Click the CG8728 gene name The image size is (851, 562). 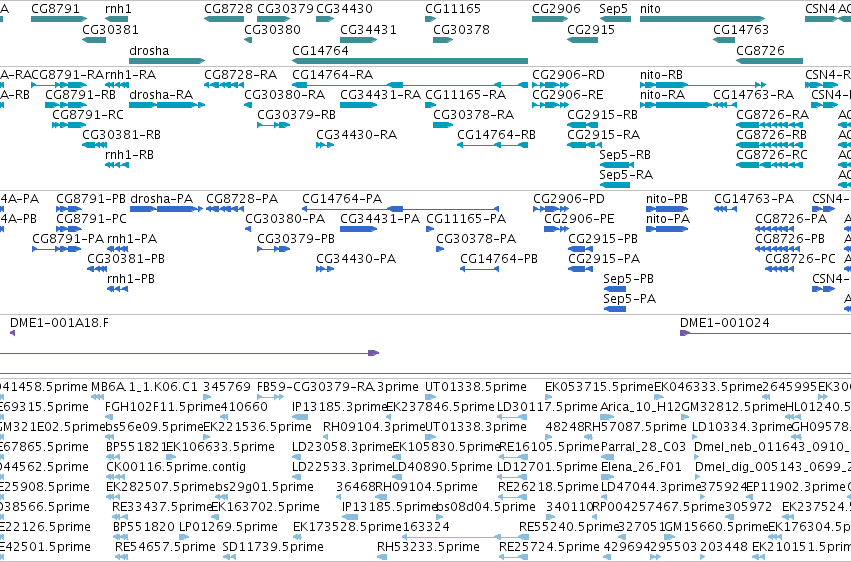(228, 9)
